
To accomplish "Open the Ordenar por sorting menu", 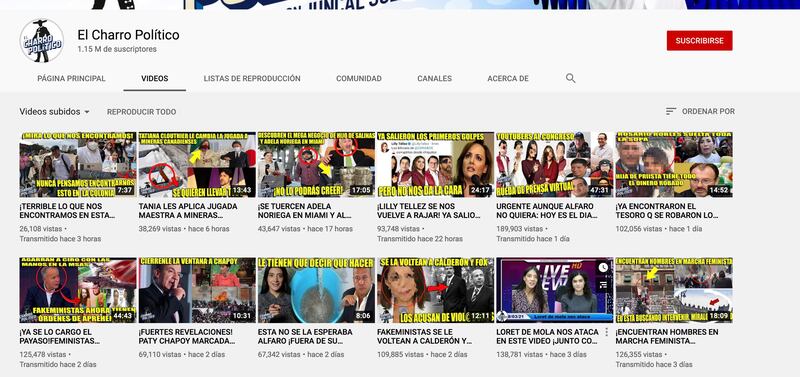I will pyautogui.click(x=700, y=111).
